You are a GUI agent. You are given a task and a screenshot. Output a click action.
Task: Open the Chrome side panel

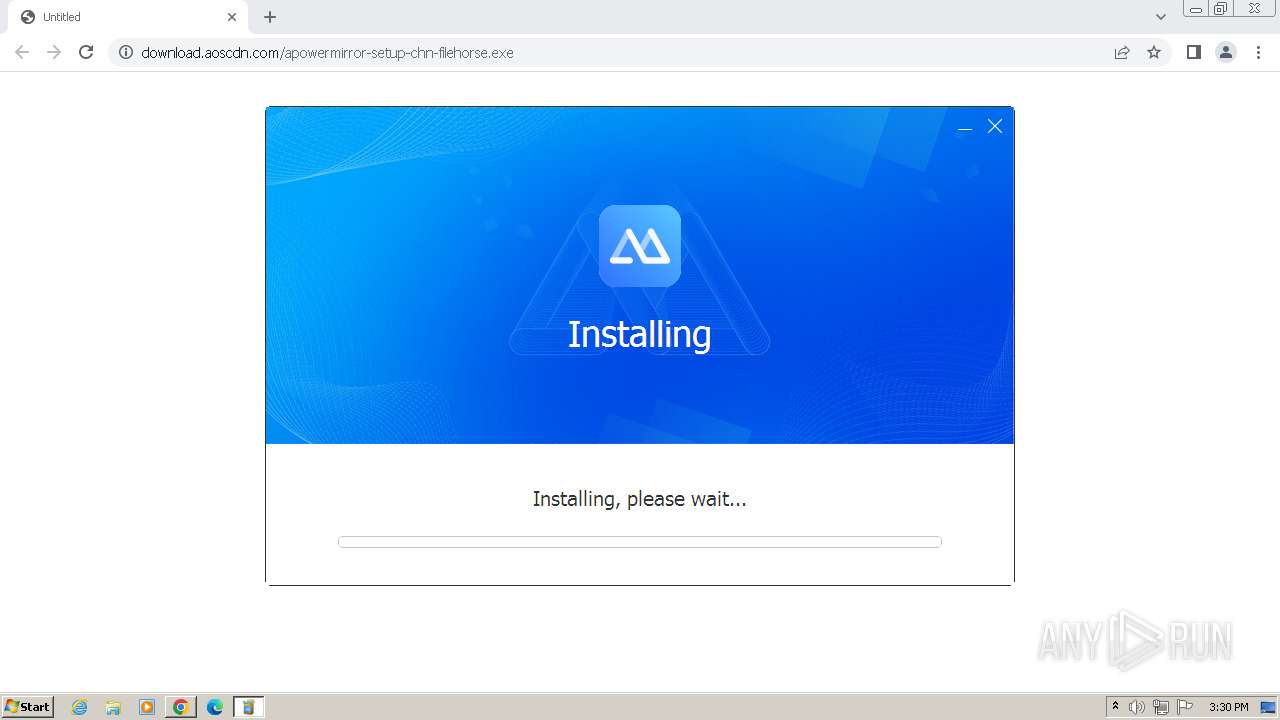coord(1193,52)
